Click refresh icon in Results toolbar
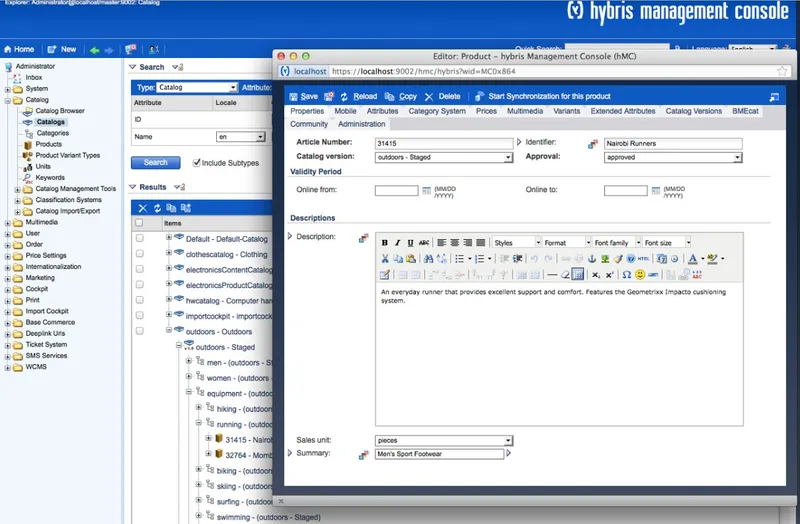 (157, 208)
